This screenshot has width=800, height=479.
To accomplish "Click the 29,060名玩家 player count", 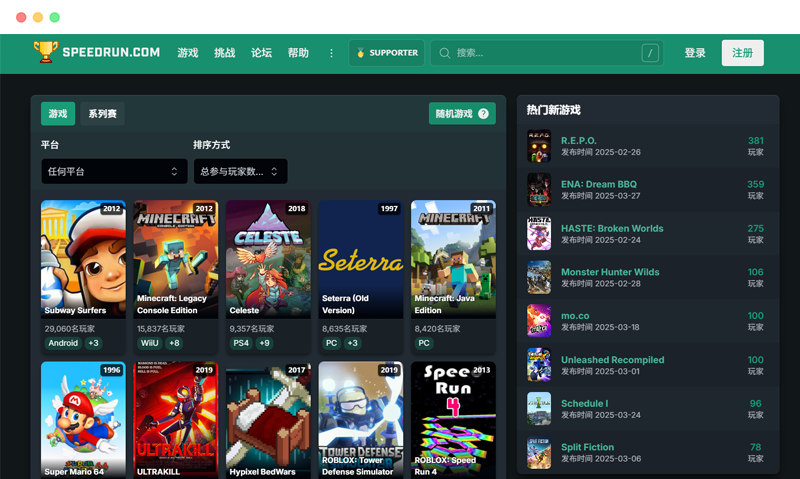I will pos(69,329).
